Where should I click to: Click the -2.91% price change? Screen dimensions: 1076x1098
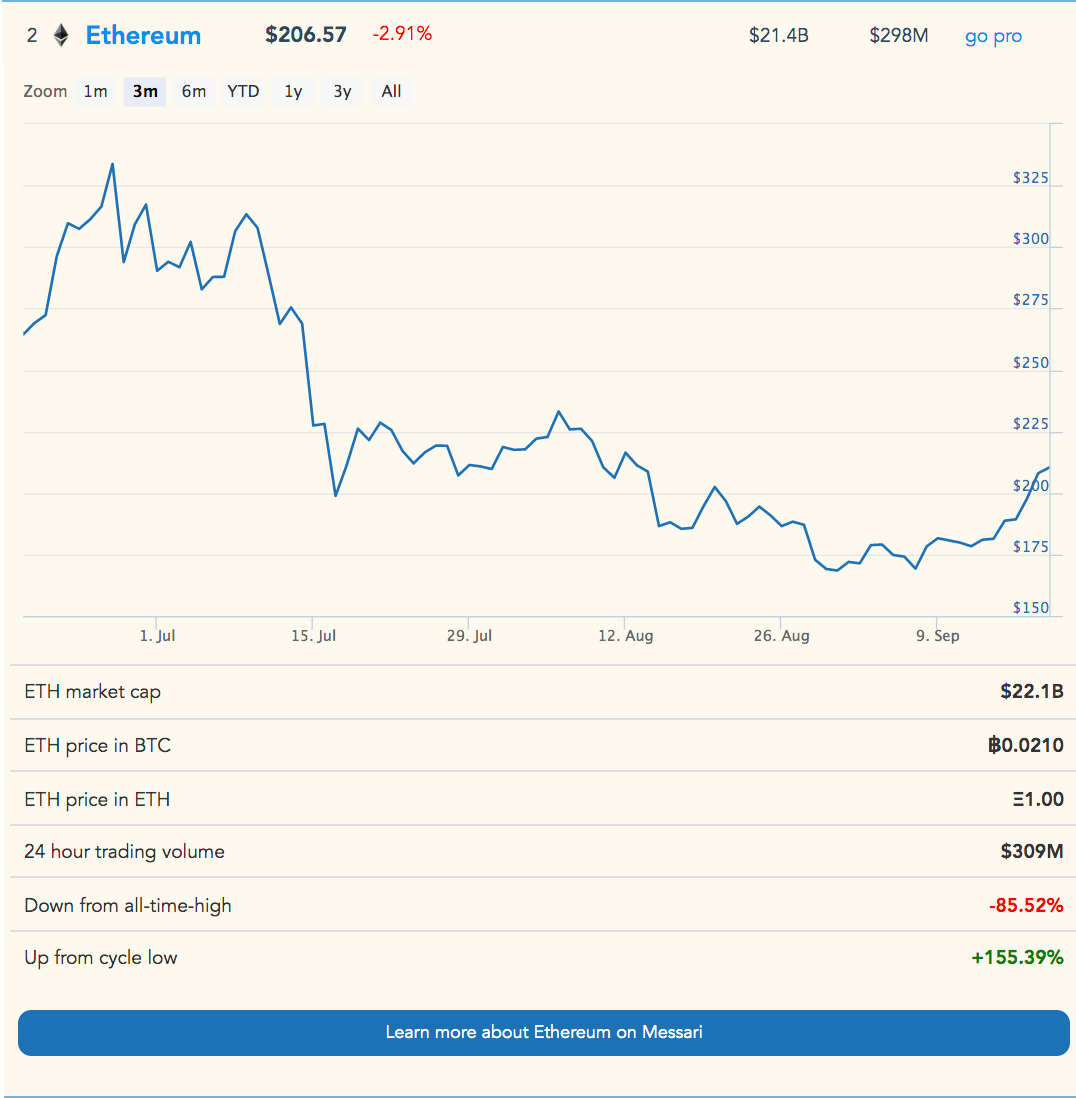[402, 34]
